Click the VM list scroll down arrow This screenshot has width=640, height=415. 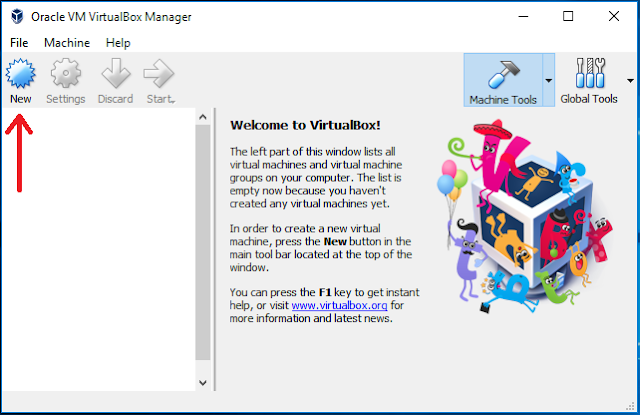pos(203,383)
